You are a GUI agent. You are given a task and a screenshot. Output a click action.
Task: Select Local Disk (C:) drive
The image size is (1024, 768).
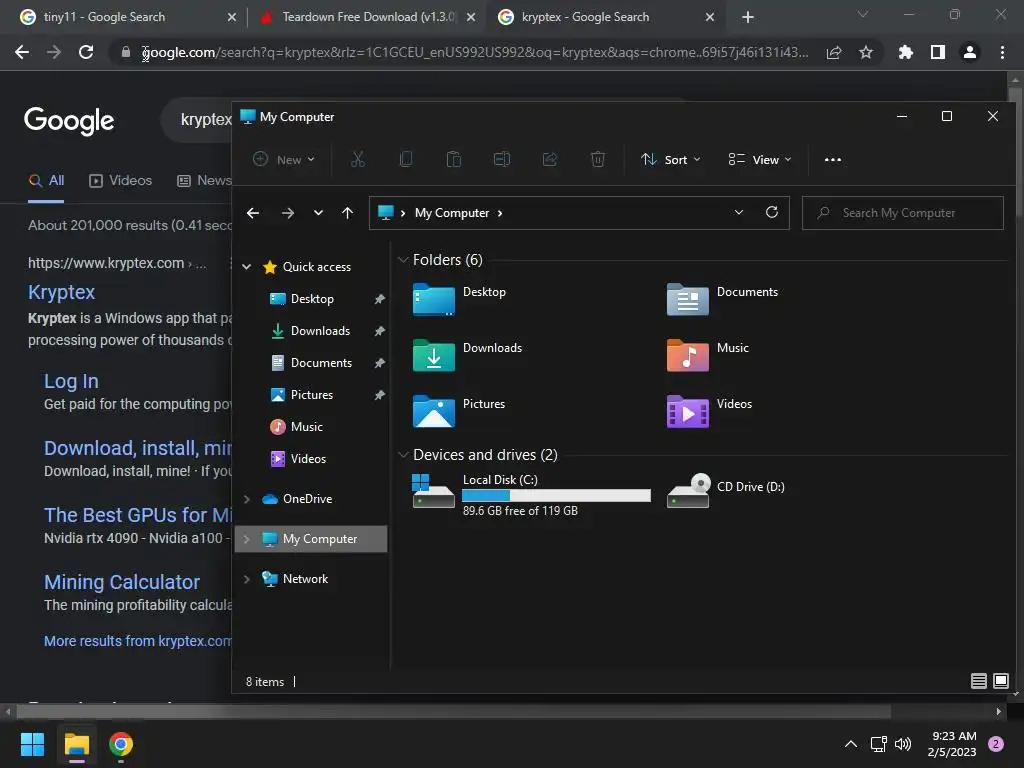(x=532, y=494)
